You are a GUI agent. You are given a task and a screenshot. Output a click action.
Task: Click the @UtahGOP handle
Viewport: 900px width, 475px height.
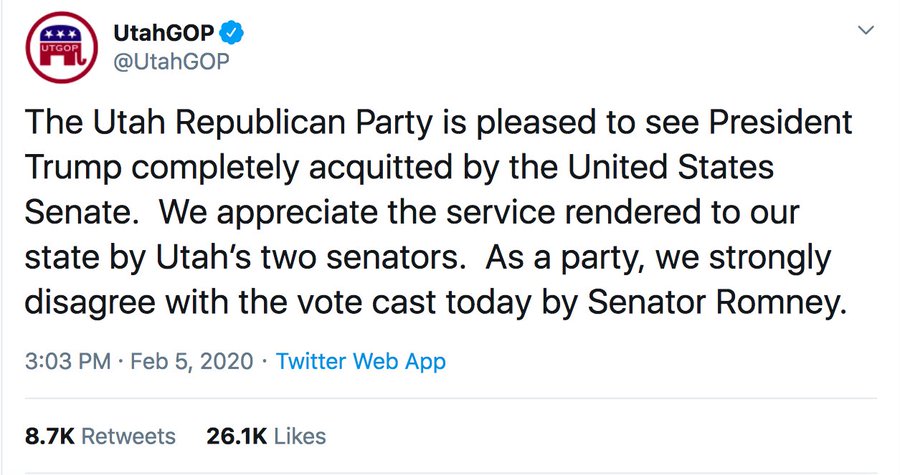click(171, 61)
